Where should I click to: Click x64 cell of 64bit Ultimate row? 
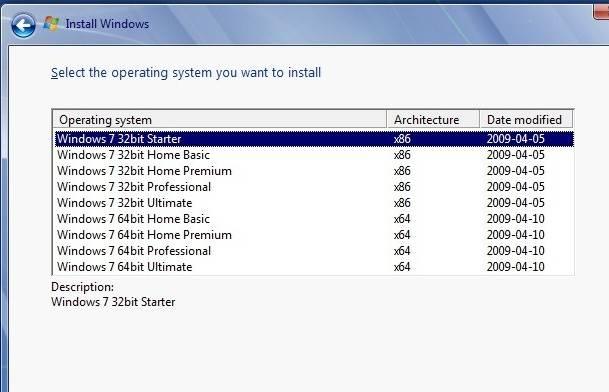click(x=402, y=267)
